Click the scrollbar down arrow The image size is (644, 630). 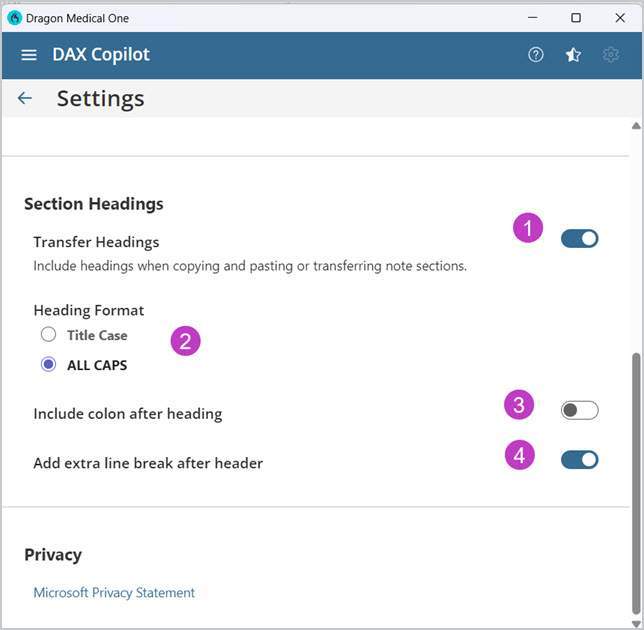tap(636, 623)
